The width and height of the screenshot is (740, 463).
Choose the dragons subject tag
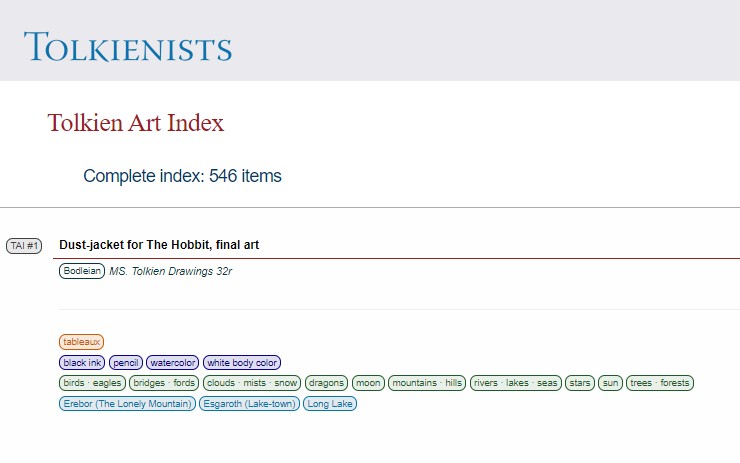[x=326, y=383]
